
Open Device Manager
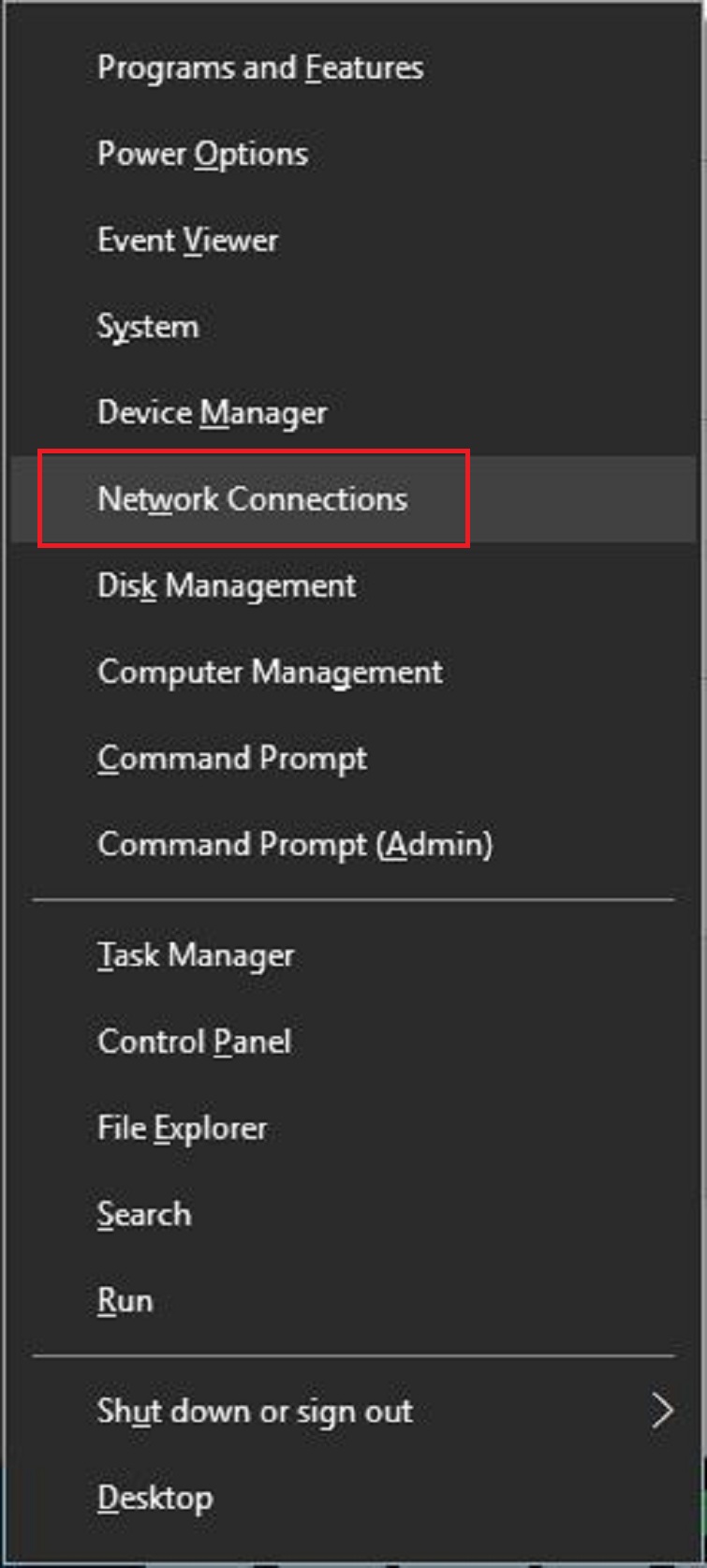point(212,413)
